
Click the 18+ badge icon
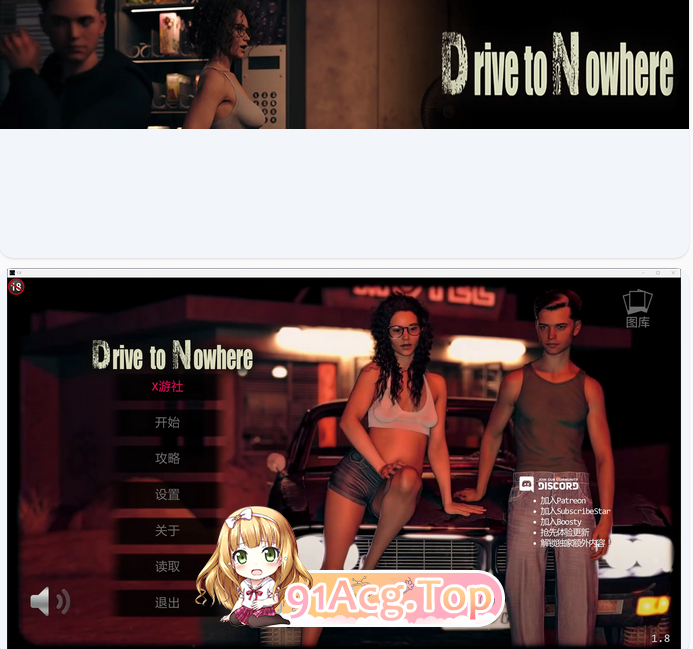point(16,286)
